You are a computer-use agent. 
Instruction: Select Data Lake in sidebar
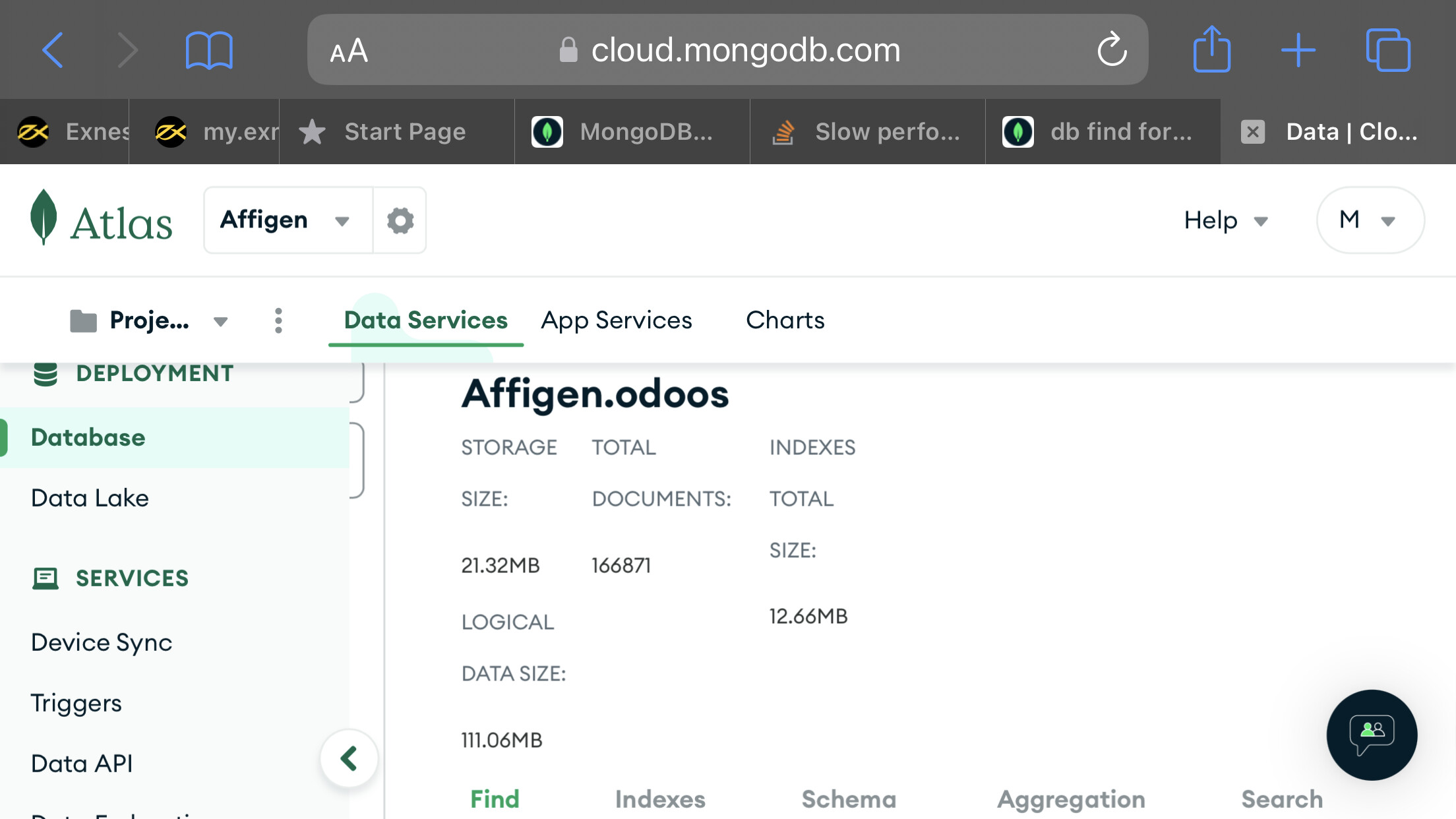click(x=90, y=498)
